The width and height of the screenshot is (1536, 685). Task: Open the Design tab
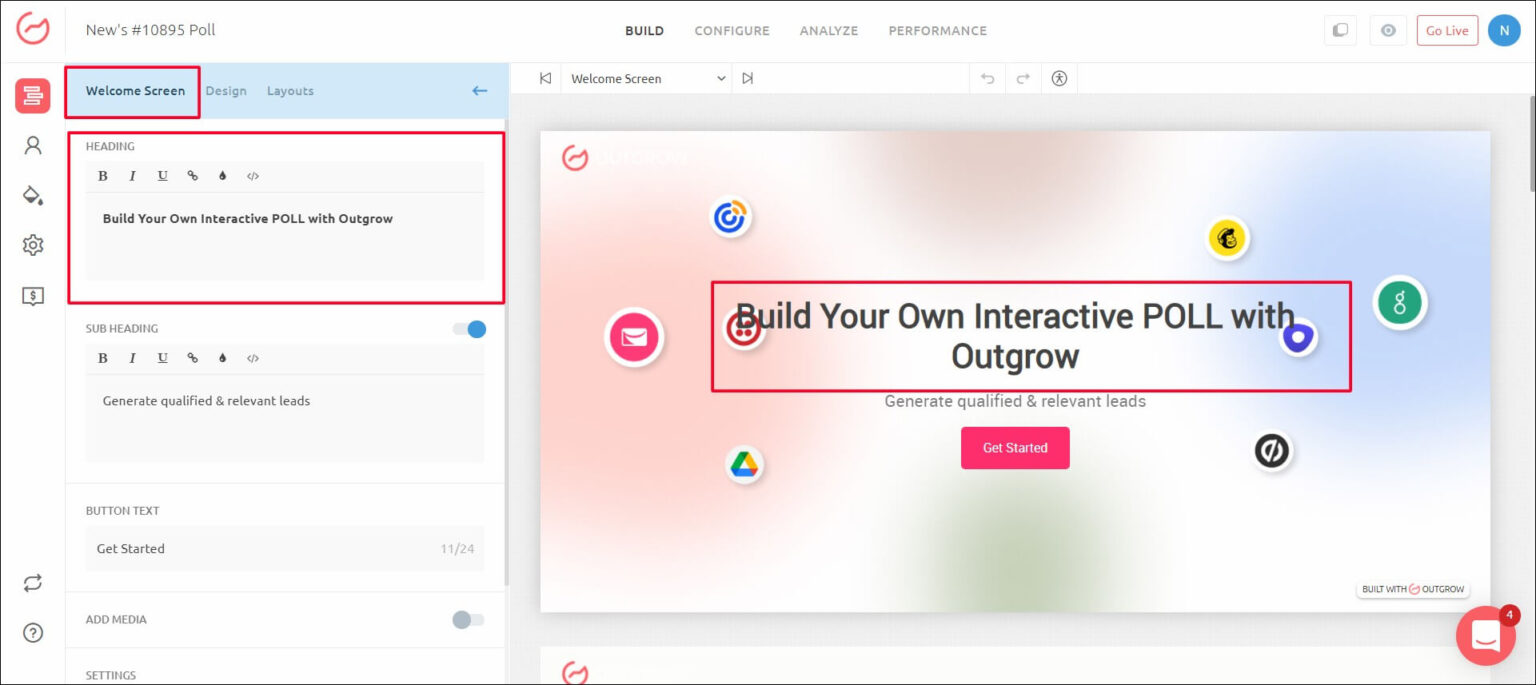point(226,91)
